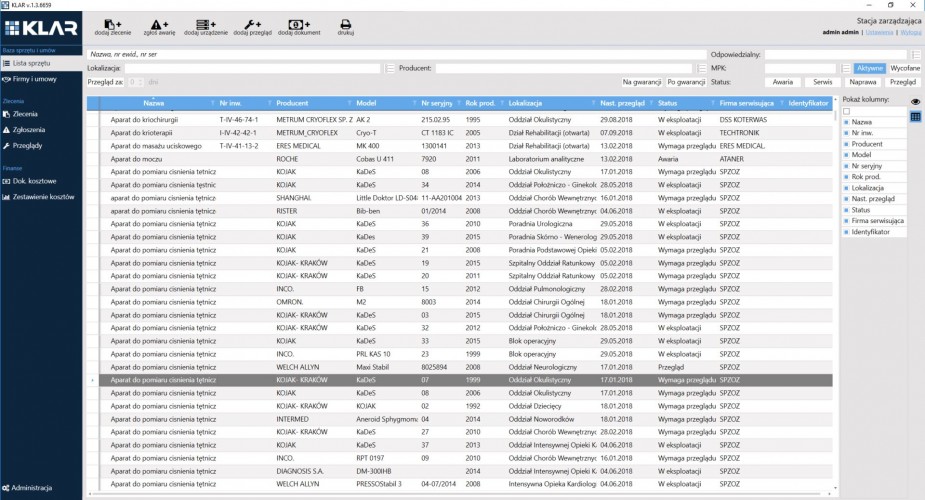Select the 'Aparat do kriochirurgii' row
The height and width of the screenshot is (500, 925).
tap(460, 120)
